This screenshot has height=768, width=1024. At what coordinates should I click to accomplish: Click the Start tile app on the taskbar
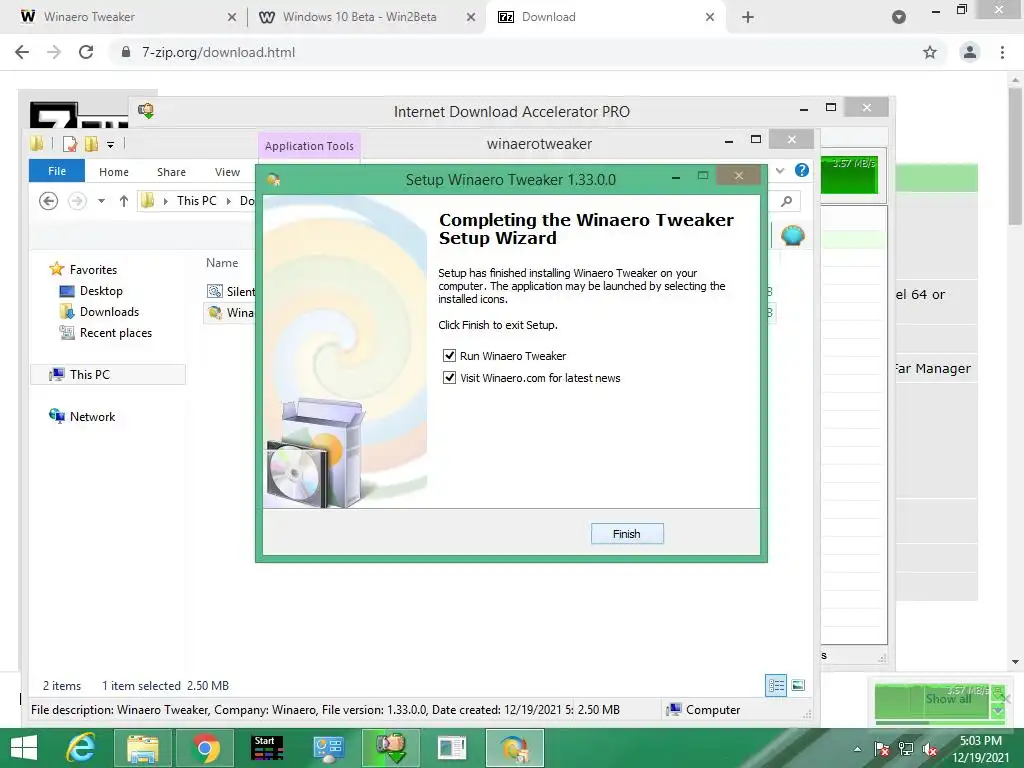coord(267,748)
